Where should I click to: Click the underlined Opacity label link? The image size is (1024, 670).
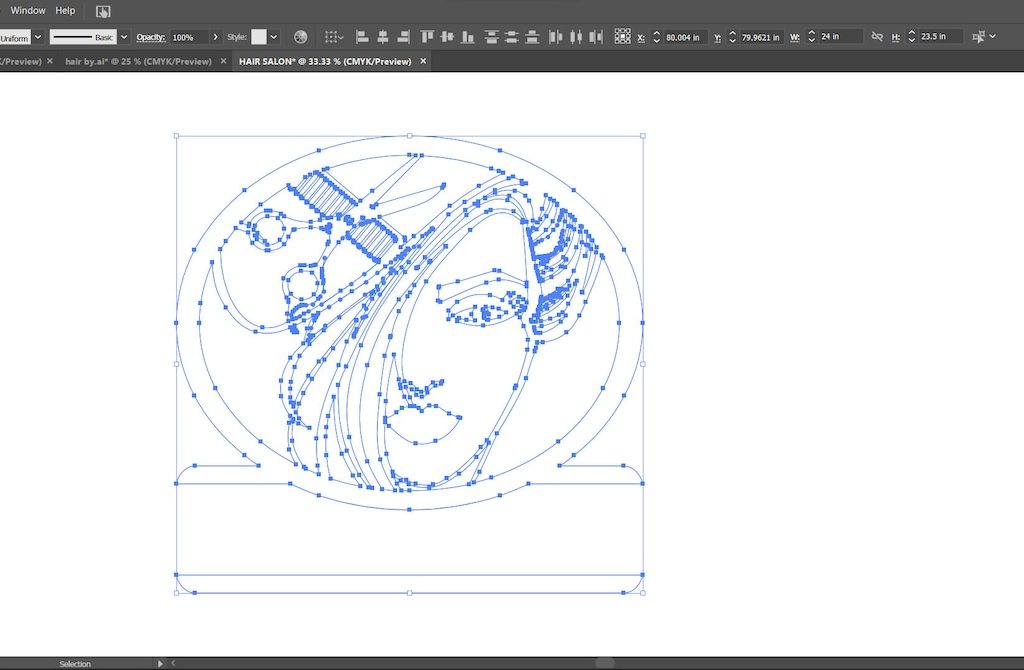pyautogui.click(x=150, y=37)
